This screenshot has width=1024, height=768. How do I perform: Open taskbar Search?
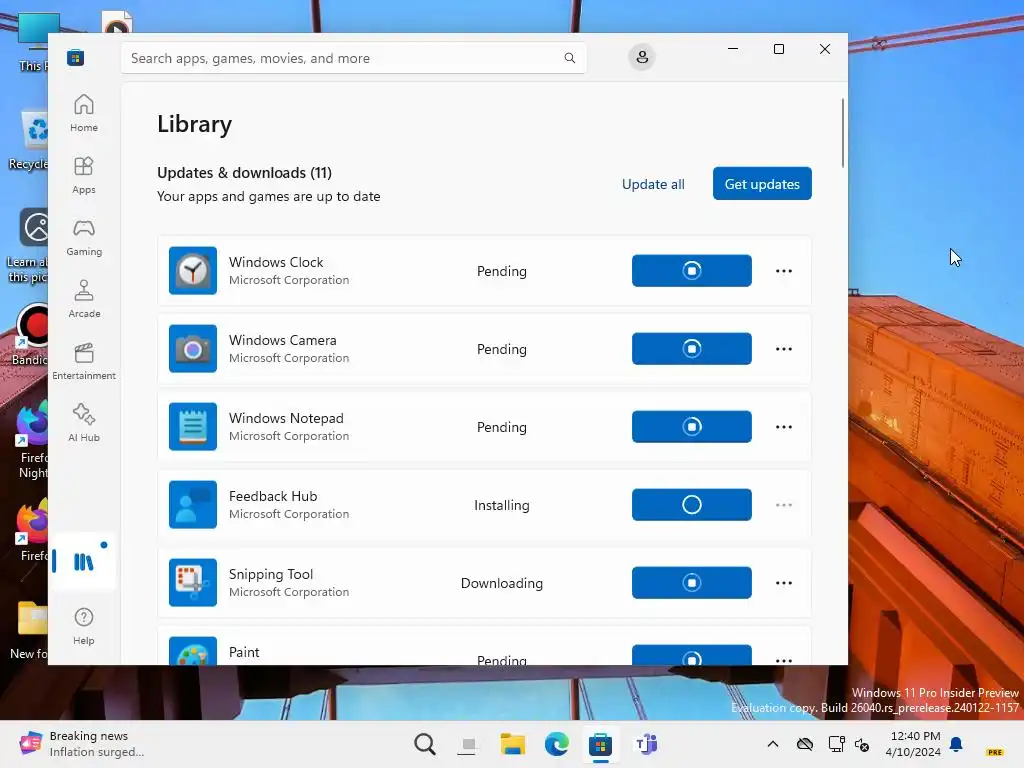pos(424,744)
